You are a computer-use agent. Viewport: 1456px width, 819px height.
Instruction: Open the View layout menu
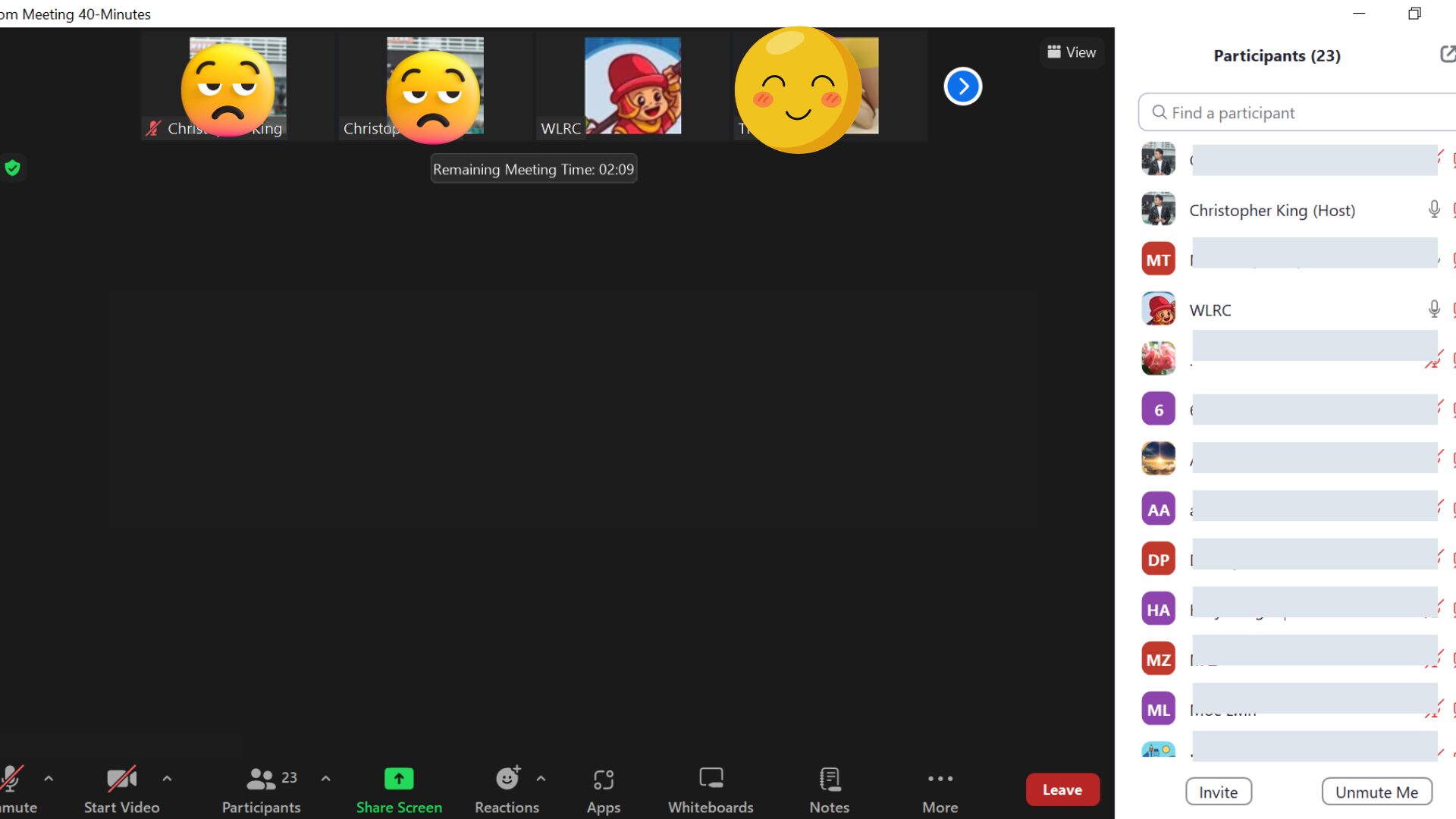pos(1072,52)
